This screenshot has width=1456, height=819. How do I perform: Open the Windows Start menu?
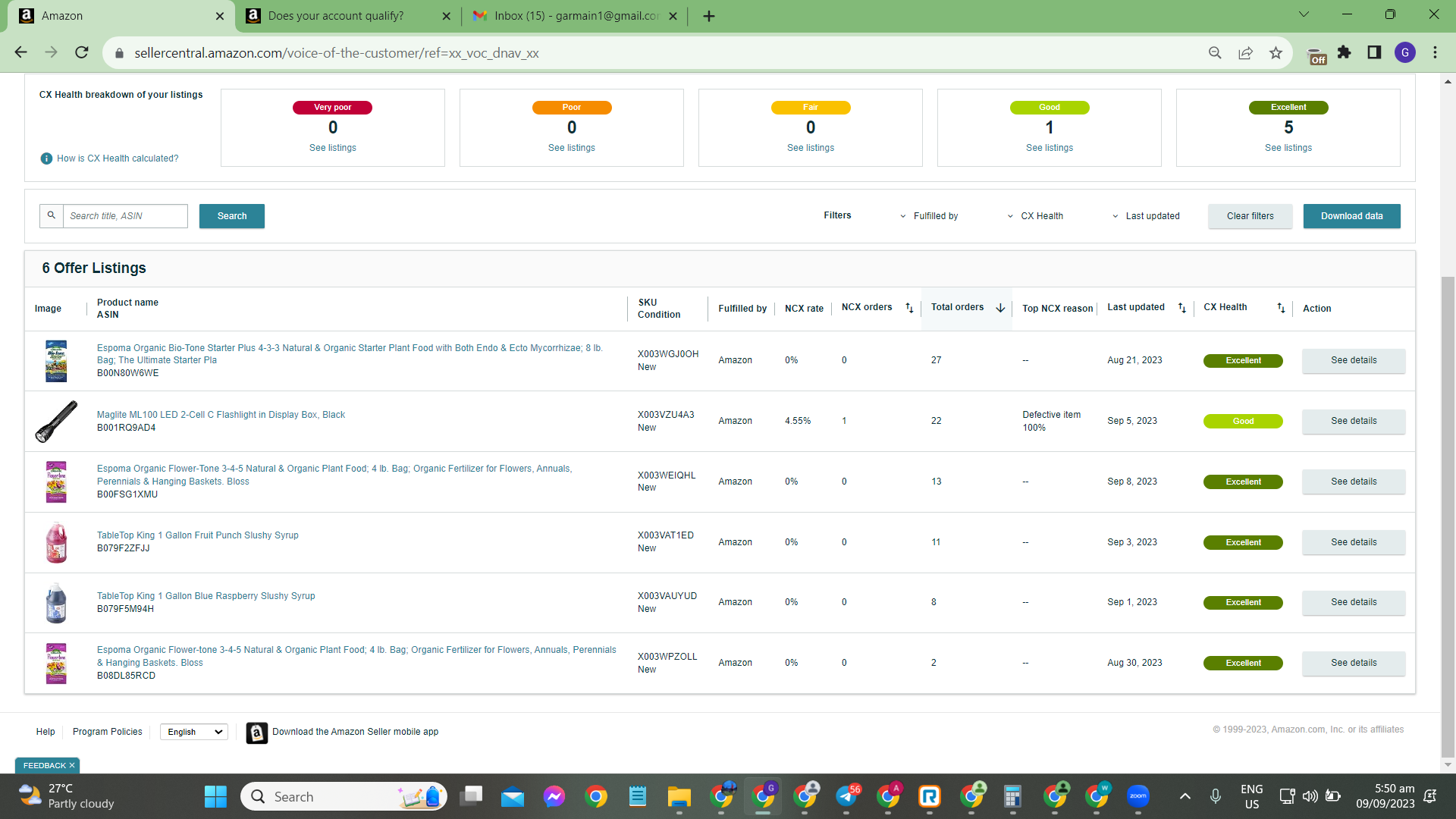tap(215, 796)
